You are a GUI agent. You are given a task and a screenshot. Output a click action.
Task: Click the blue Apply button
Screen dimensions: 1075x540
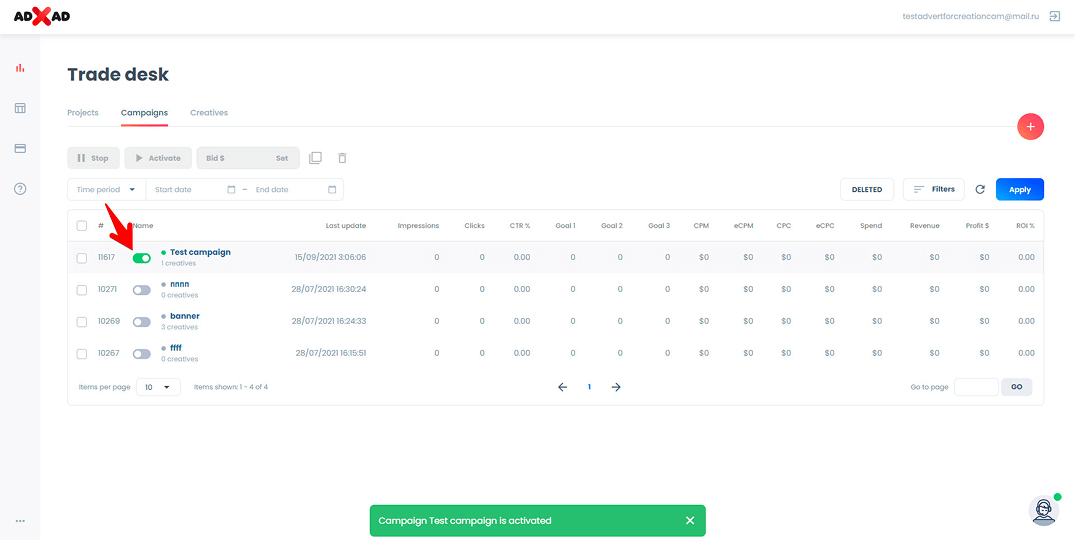point(1019,189)
